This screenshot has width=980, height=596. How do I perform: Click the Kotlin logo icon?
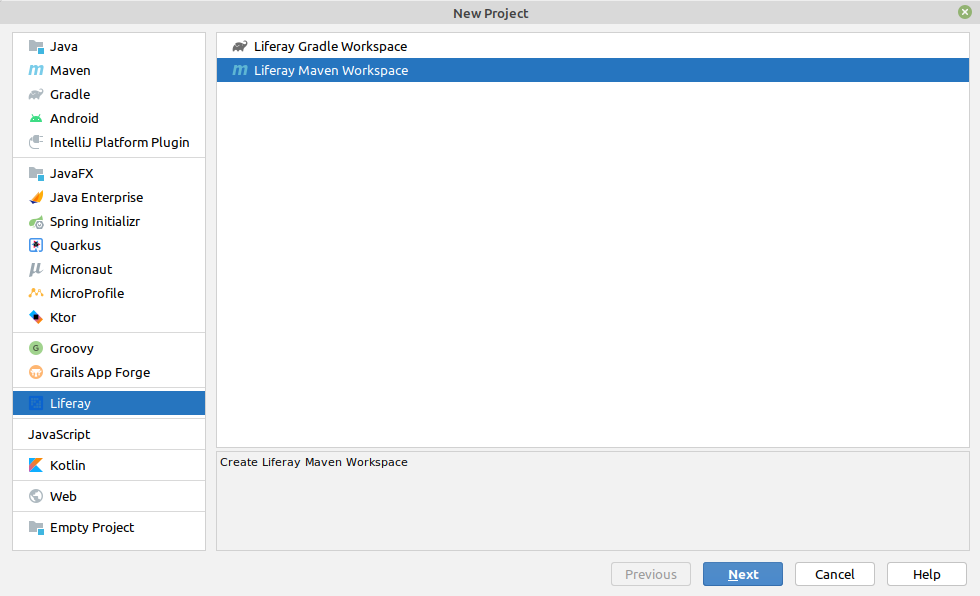click(36, 465)
